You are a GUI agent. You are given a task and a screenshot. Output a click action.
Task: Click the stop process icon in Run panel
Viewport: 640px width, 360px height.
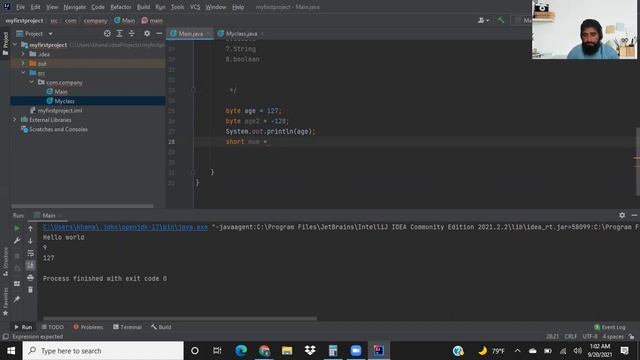click(x=17, y=256)
